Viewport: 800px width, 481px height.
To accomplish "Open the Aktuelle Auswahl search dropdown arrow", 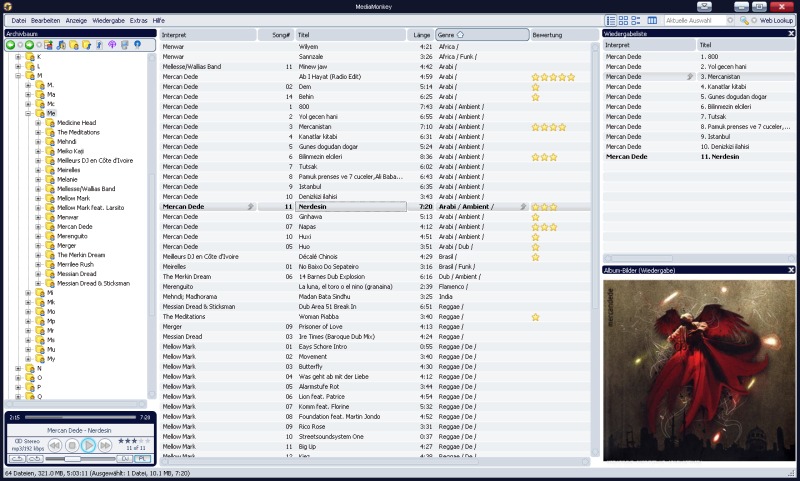I will pyautogui.click(x=730, y=20).
